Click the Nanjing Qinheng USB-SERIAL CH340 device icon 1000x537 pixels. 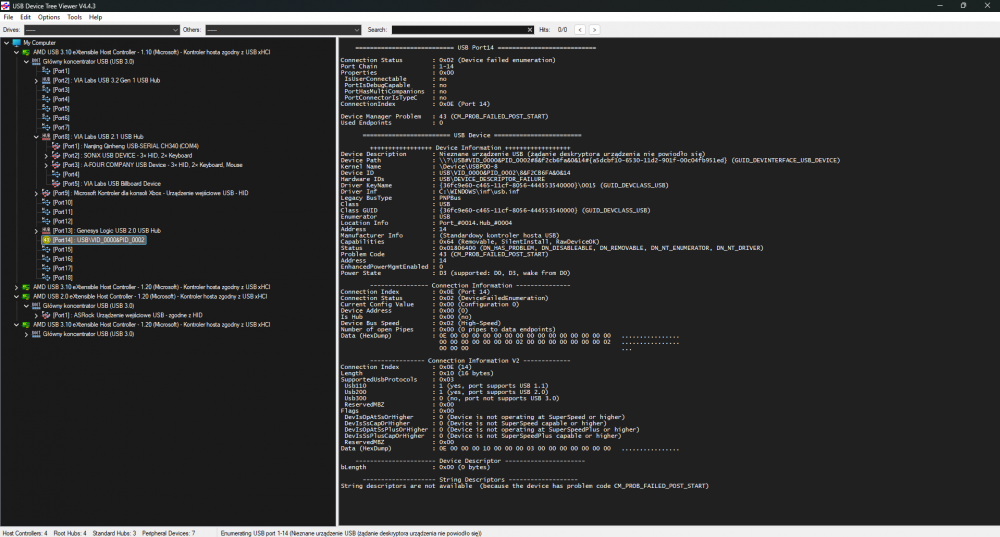[56, 146]
